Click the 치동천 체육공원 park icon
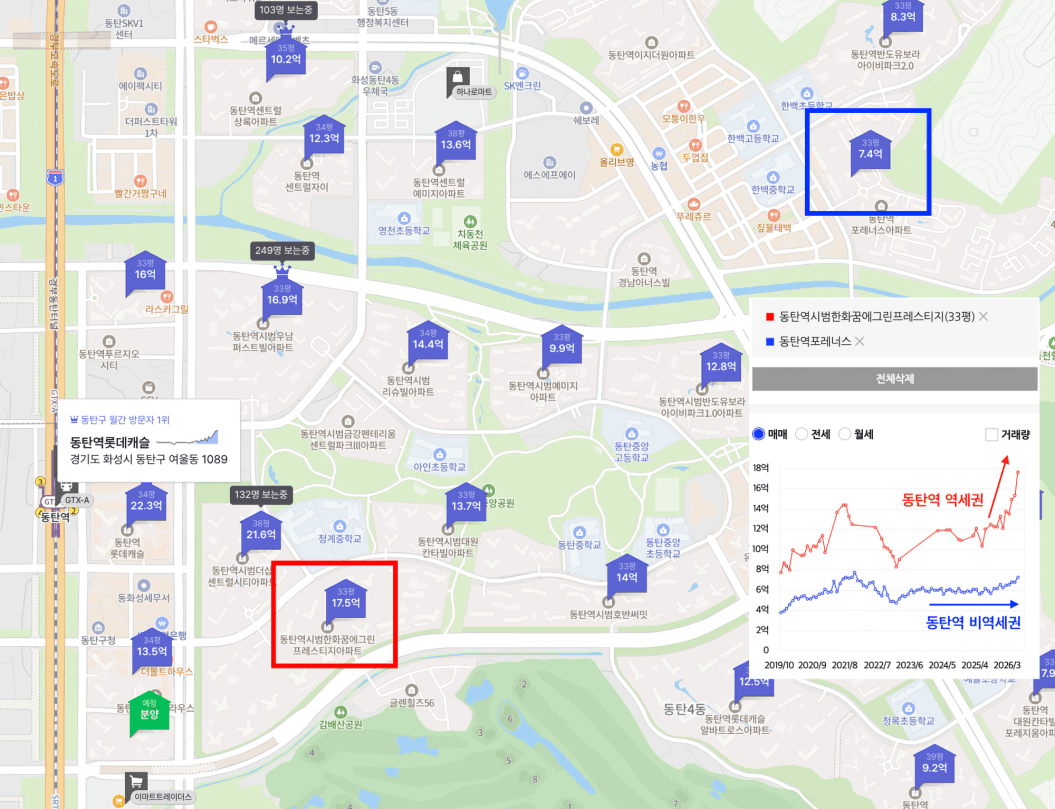Screen dimensions: 1055x809 (470, 221)
